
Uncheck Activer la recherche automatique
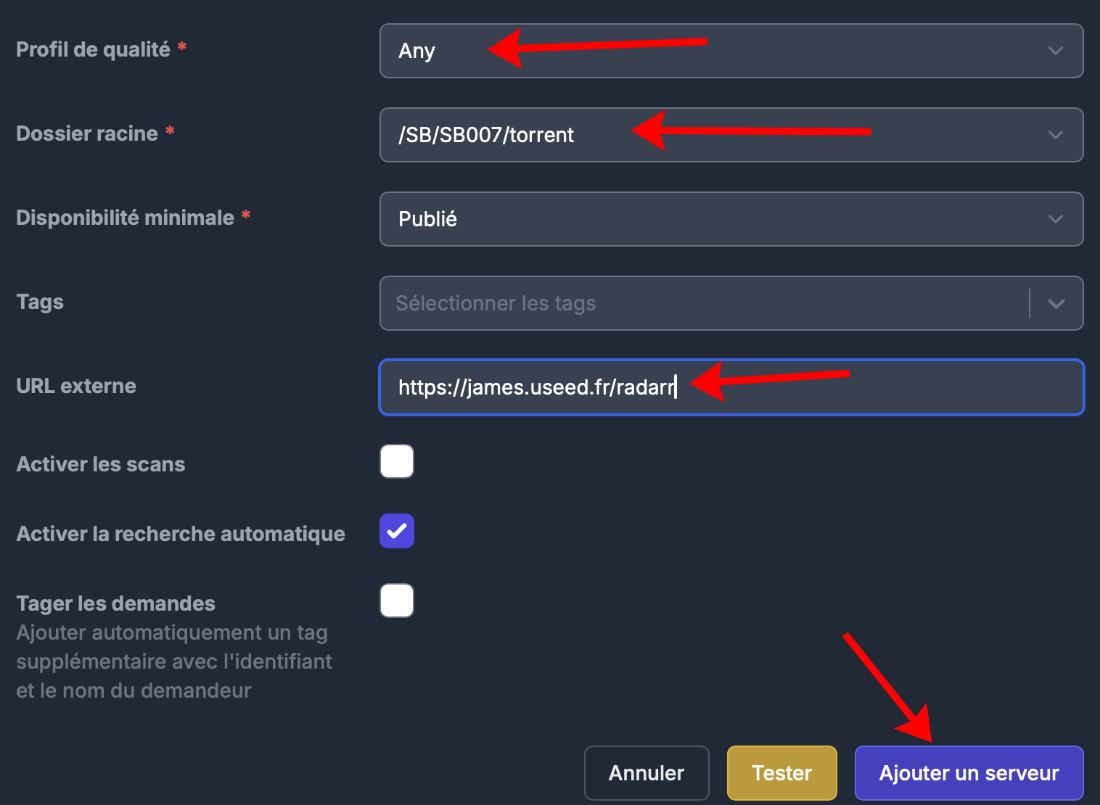(397, 531)
